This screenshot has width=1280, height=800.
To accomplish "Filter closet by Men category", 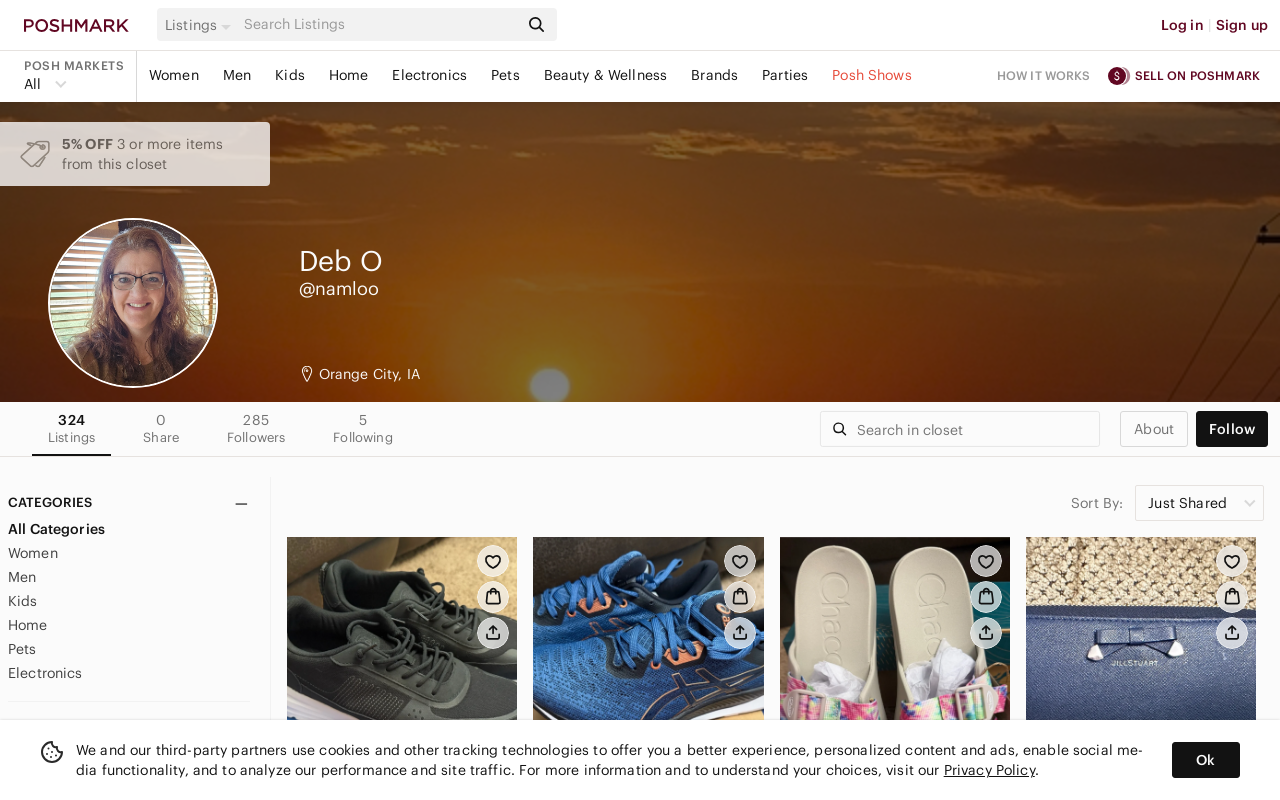I will (x=22, y=577).
